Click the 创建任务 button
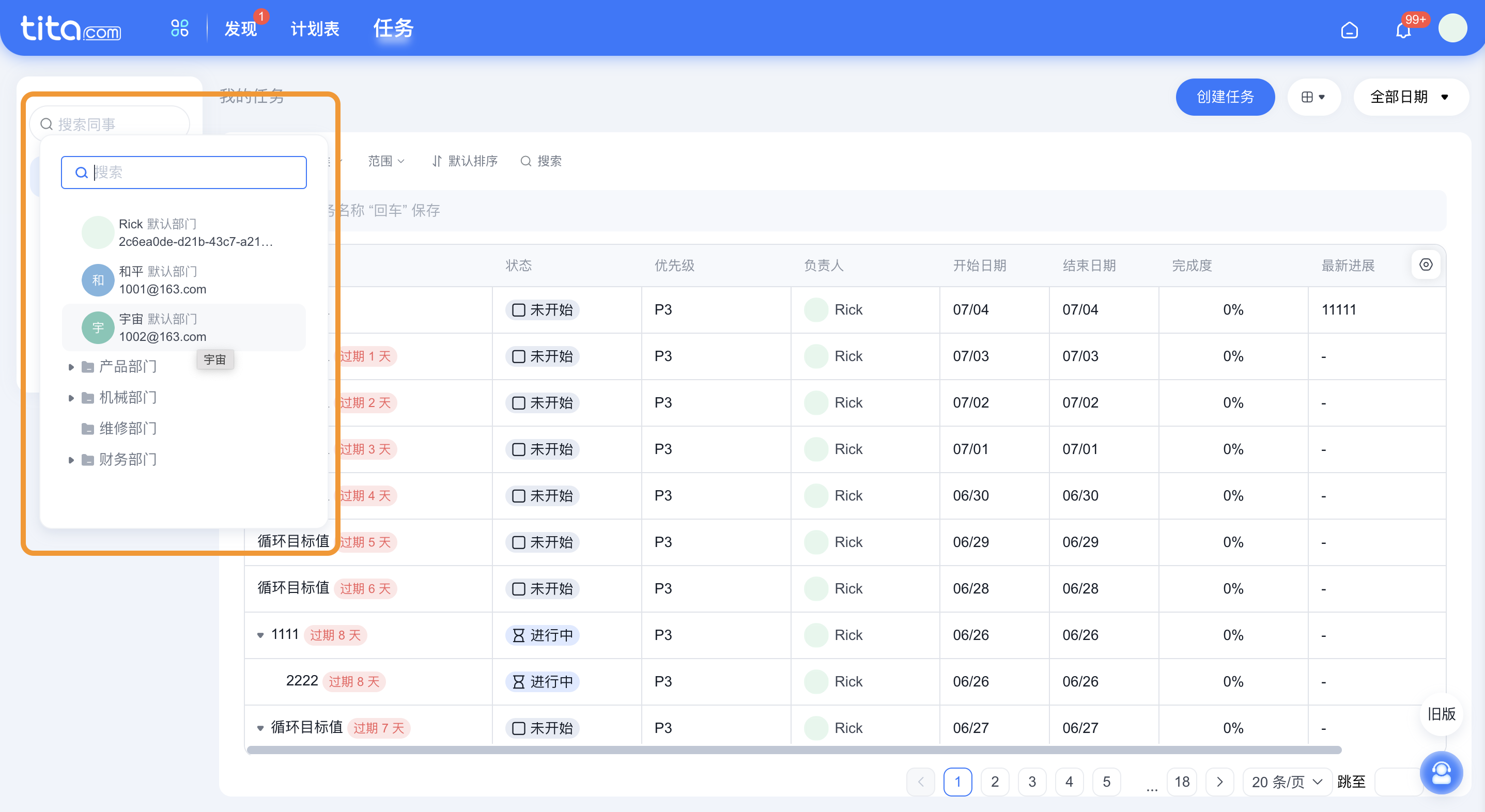This screenshot has height=812, width=1485. (1225, 97)
